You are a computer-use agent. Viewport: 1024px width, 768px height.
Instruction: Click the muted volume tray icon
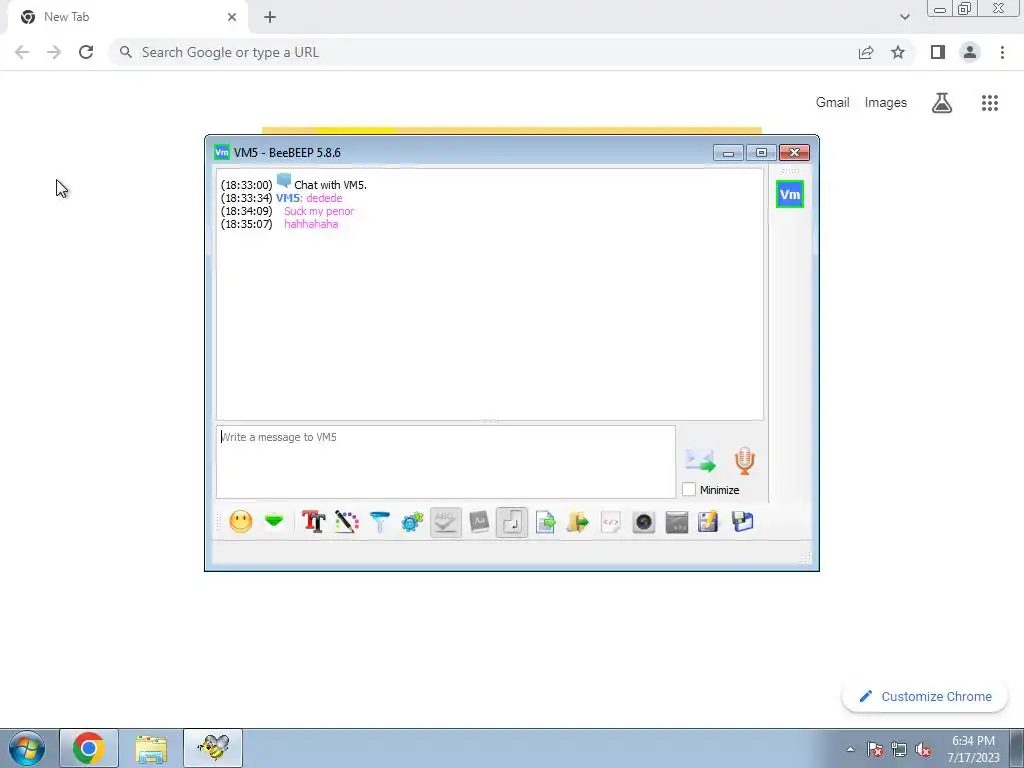click(923, 749)
